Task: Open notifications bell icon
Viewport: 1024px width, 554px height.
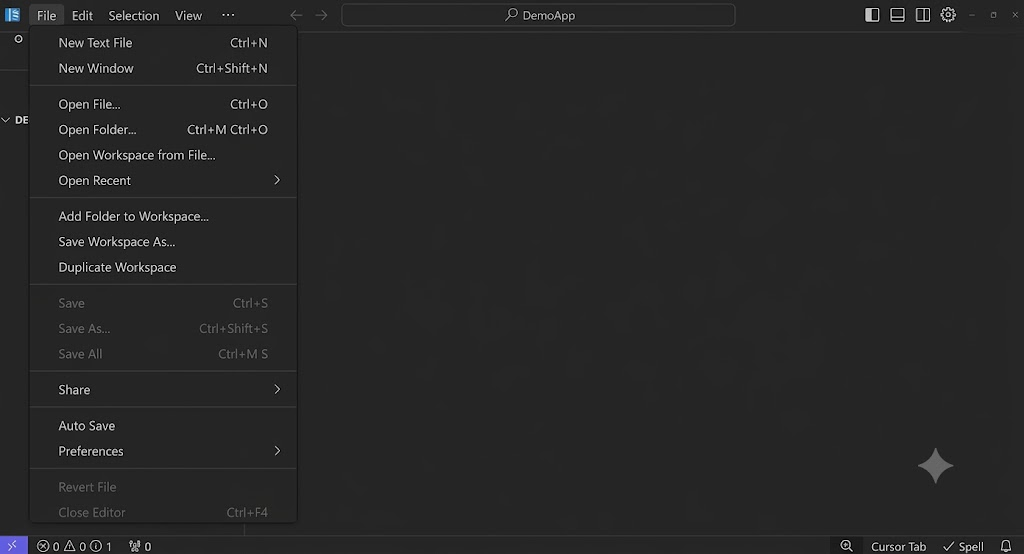Action: (1006, 546)
